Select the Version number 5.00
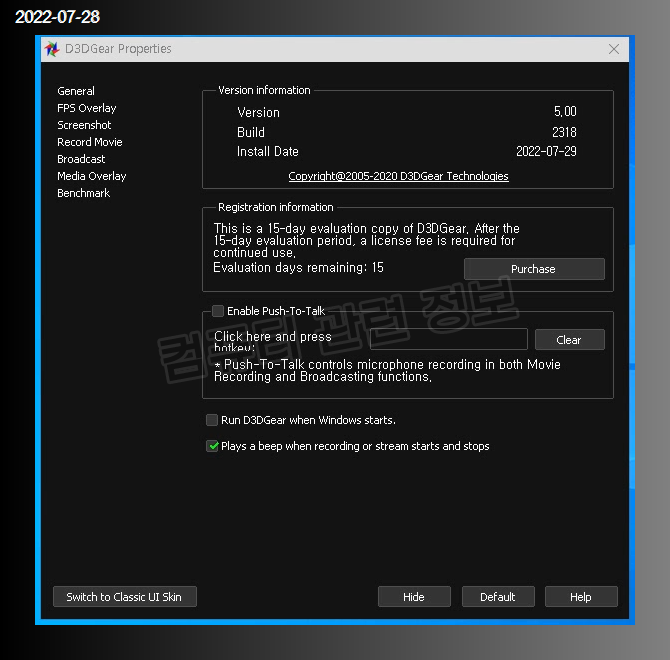This screenshot has height=660, width=670. [565, 111]
